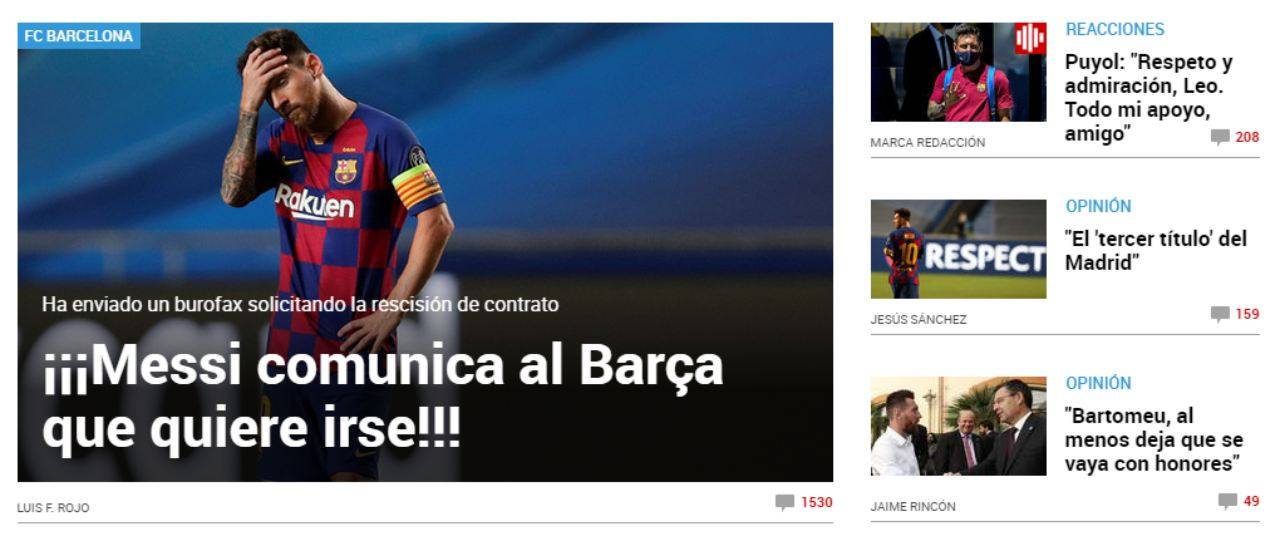This screenshot has height=536, width=1280.
Task: View author Jaime Rincón
Action: click(x=913, y=507)
